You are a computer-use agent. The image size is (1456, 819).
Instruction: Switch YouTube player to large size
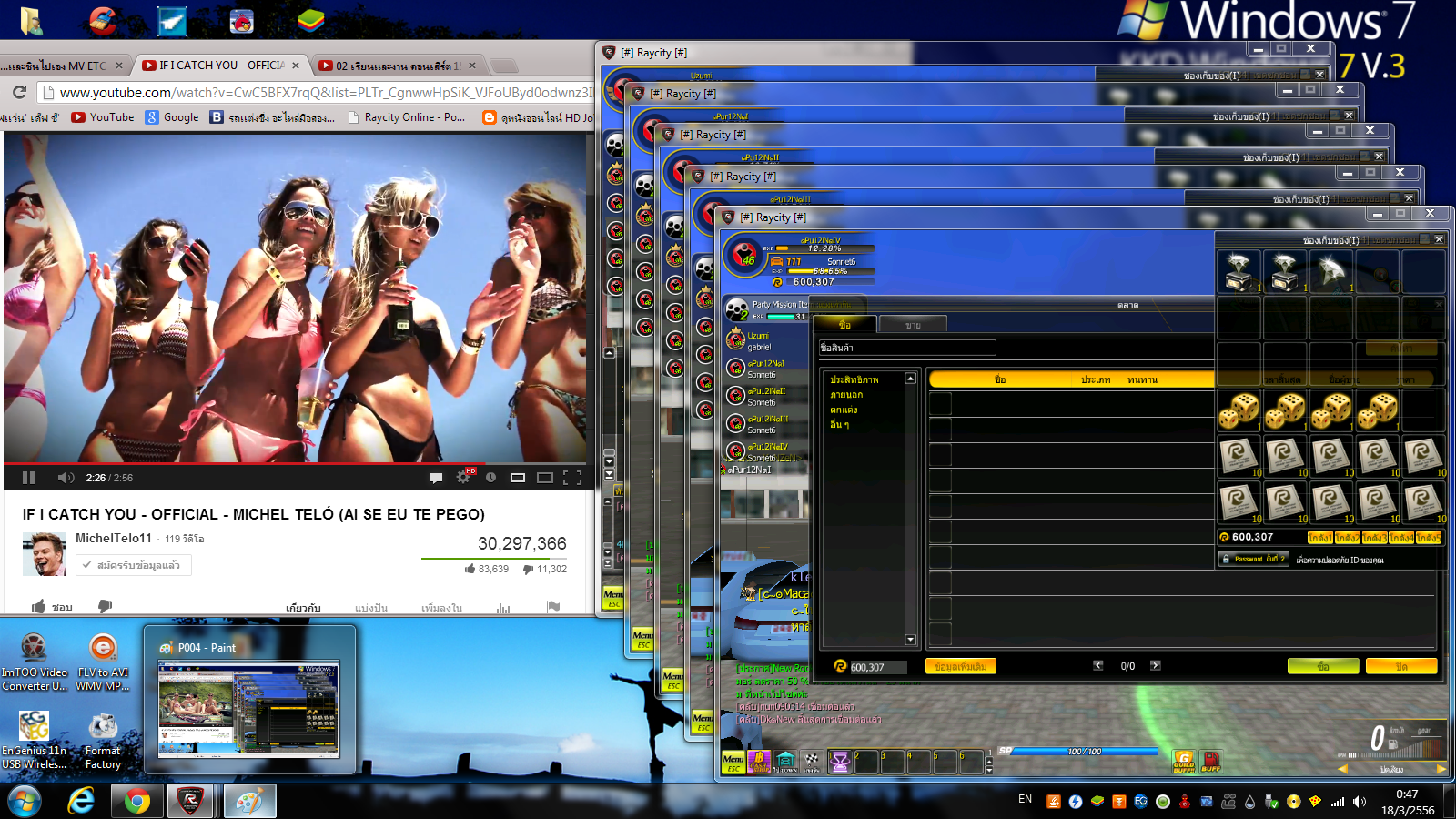pyautogui.click(x=545, y=478)
